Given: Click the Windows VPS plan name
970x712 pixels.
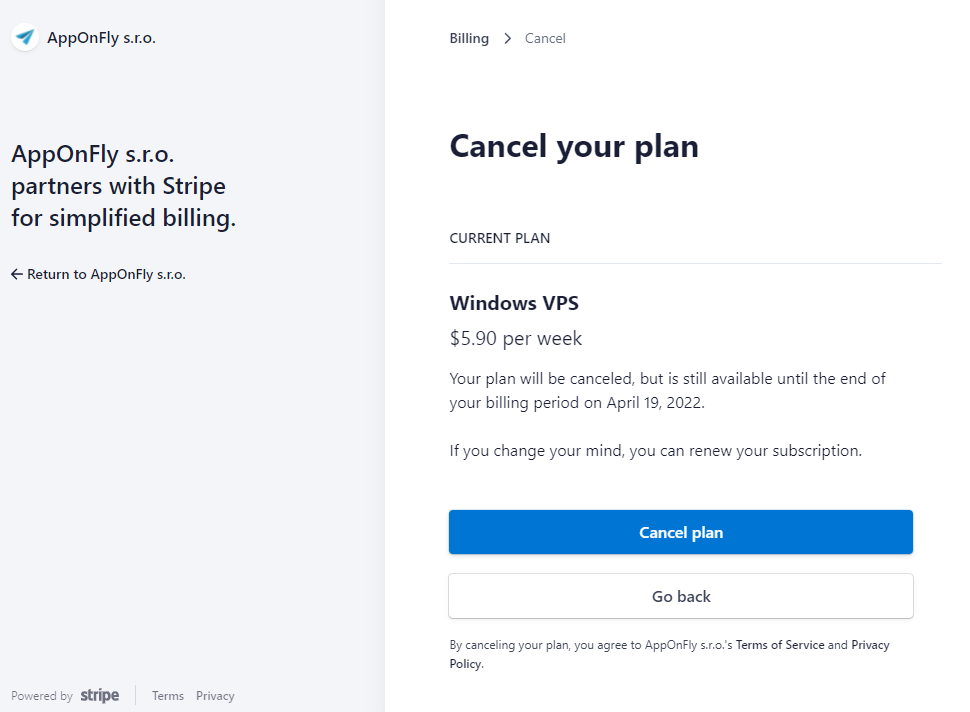Looking at the screenshot, I should point(514,303).
